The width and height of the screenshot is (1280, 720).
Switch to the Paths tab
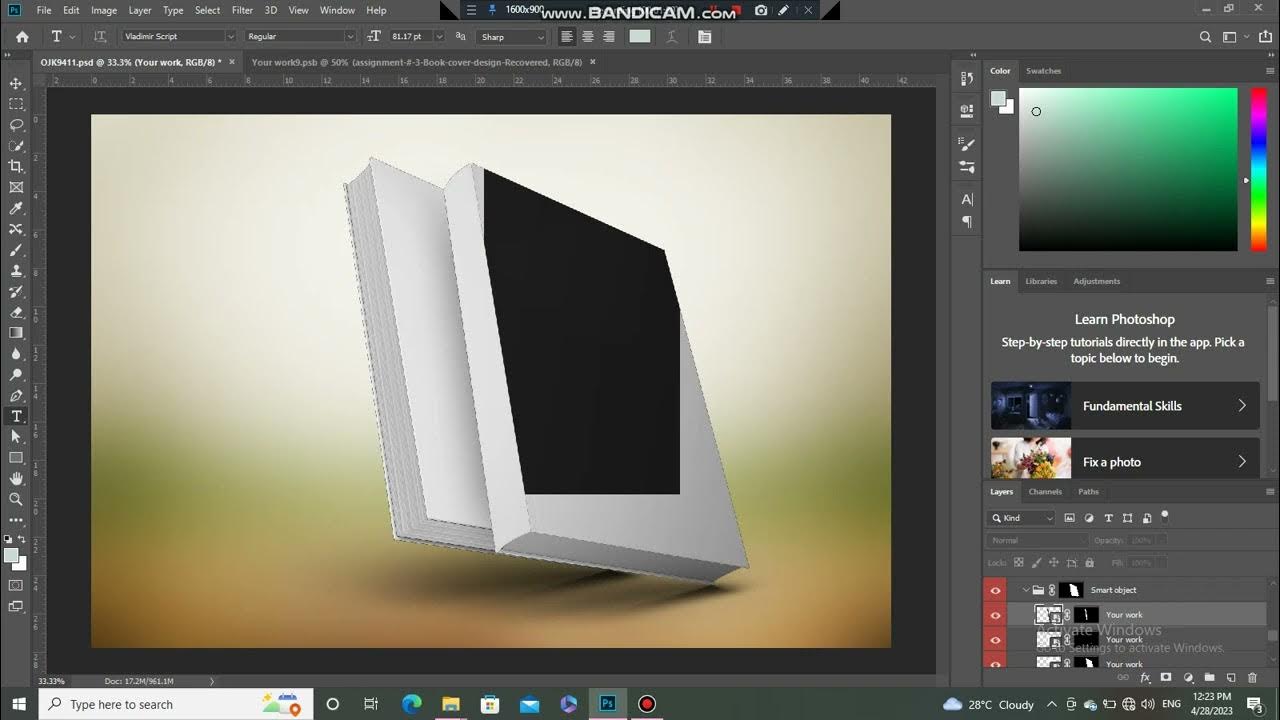pyautogui.click(x=1088, y=492)
